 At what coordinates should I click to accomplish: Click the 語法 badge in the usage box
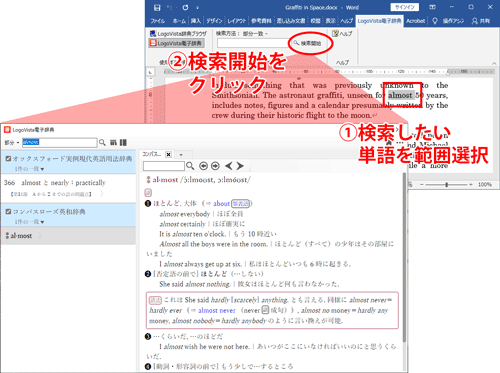[155, 300]
